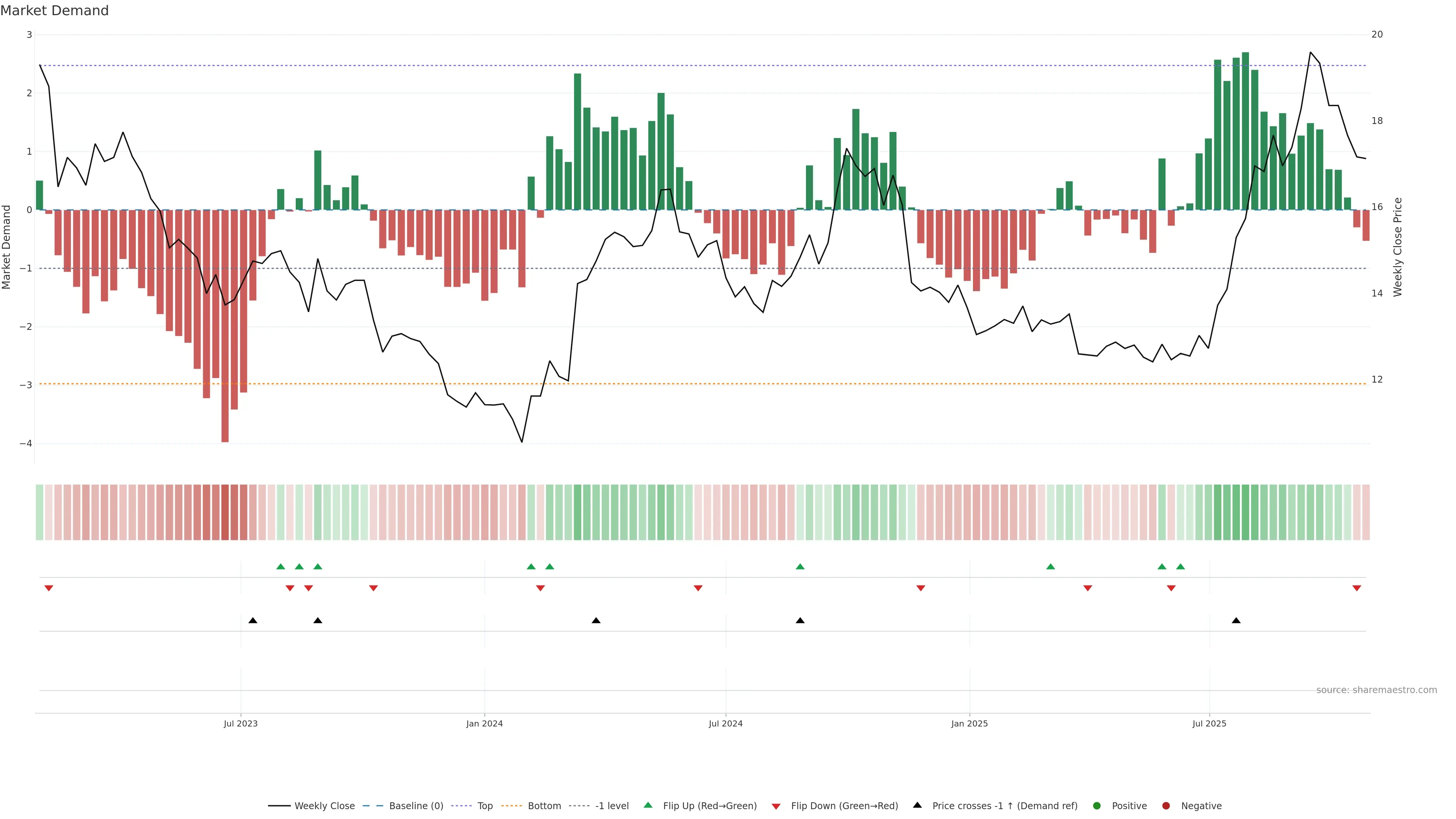Click the last red flip-down marker at far right
Image resolution: width=1456 pixels, height=819 pixels.
(x=1357, y=588)
